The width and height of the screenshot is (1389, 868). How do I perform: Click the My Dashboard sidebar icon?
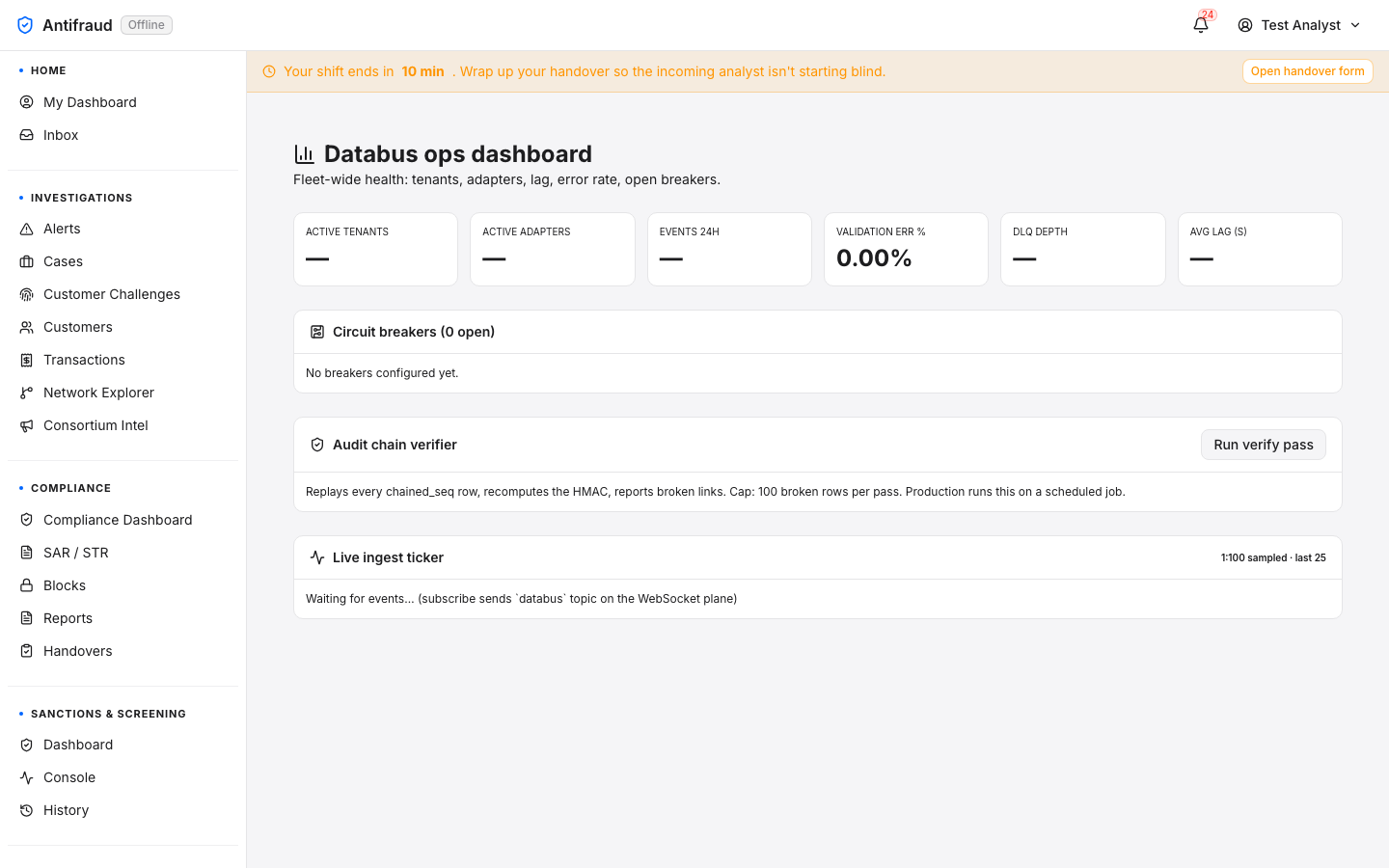(27, 102)
